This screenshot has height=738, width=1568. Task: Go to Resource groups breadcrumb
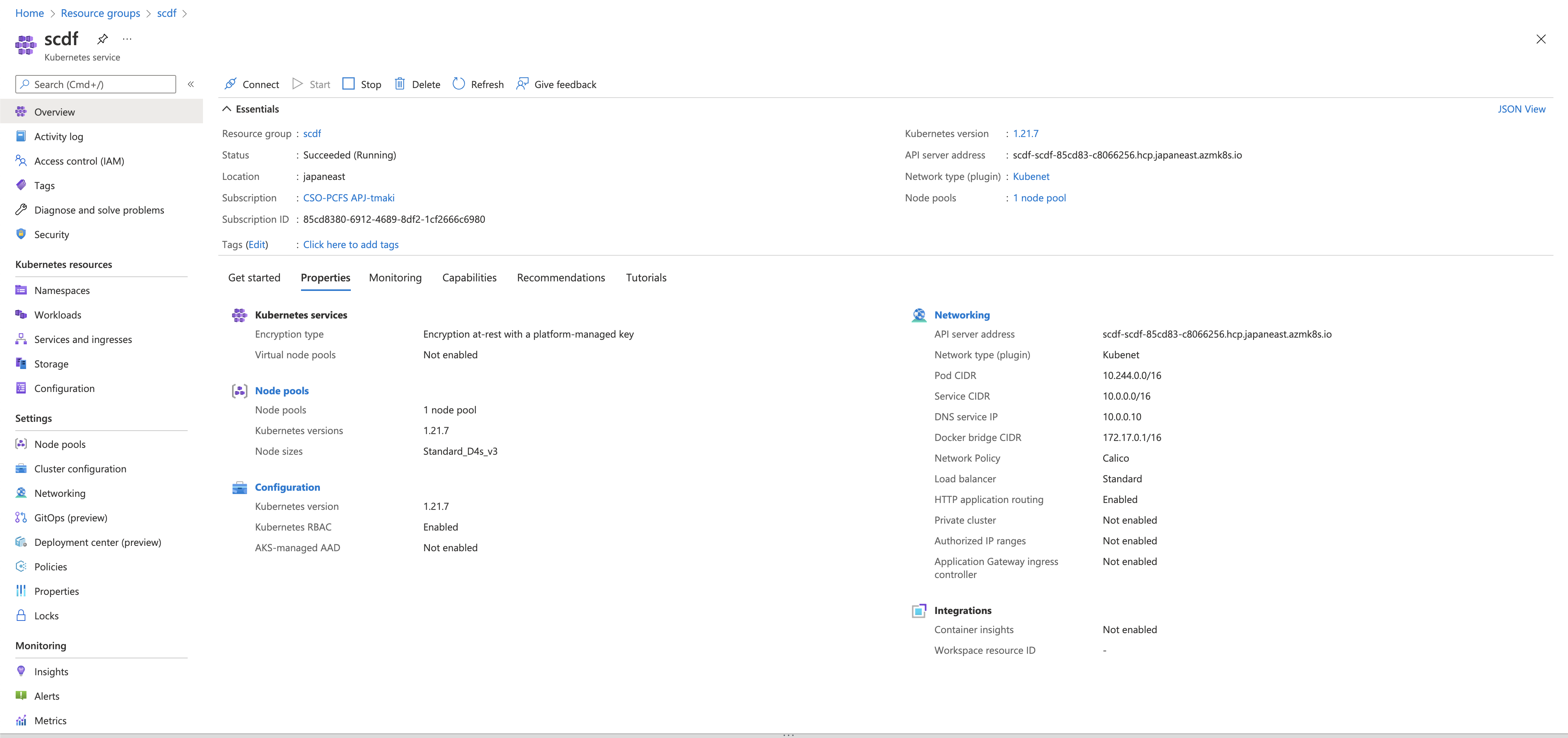click(100, 13)
